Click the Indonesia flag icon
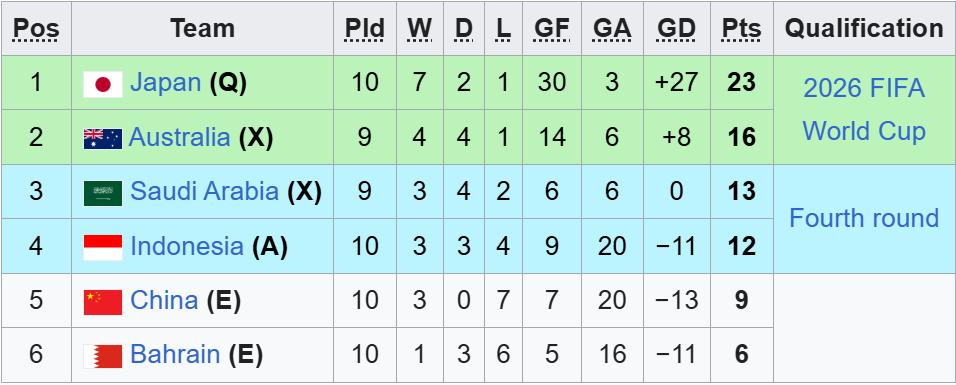This screenshot has width=956, height=385. pos(102,248)
